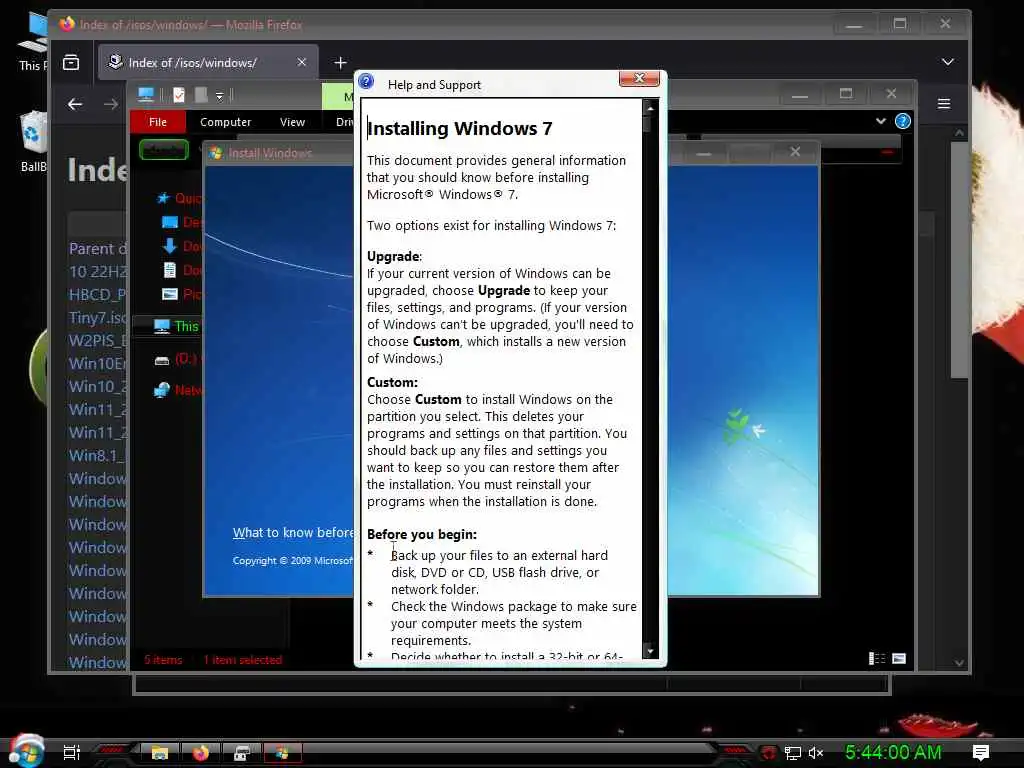The width and height of the screenshot is (1024, 768).
Task: Click the Windows setup taskbar button
Action: click(282, 753)
